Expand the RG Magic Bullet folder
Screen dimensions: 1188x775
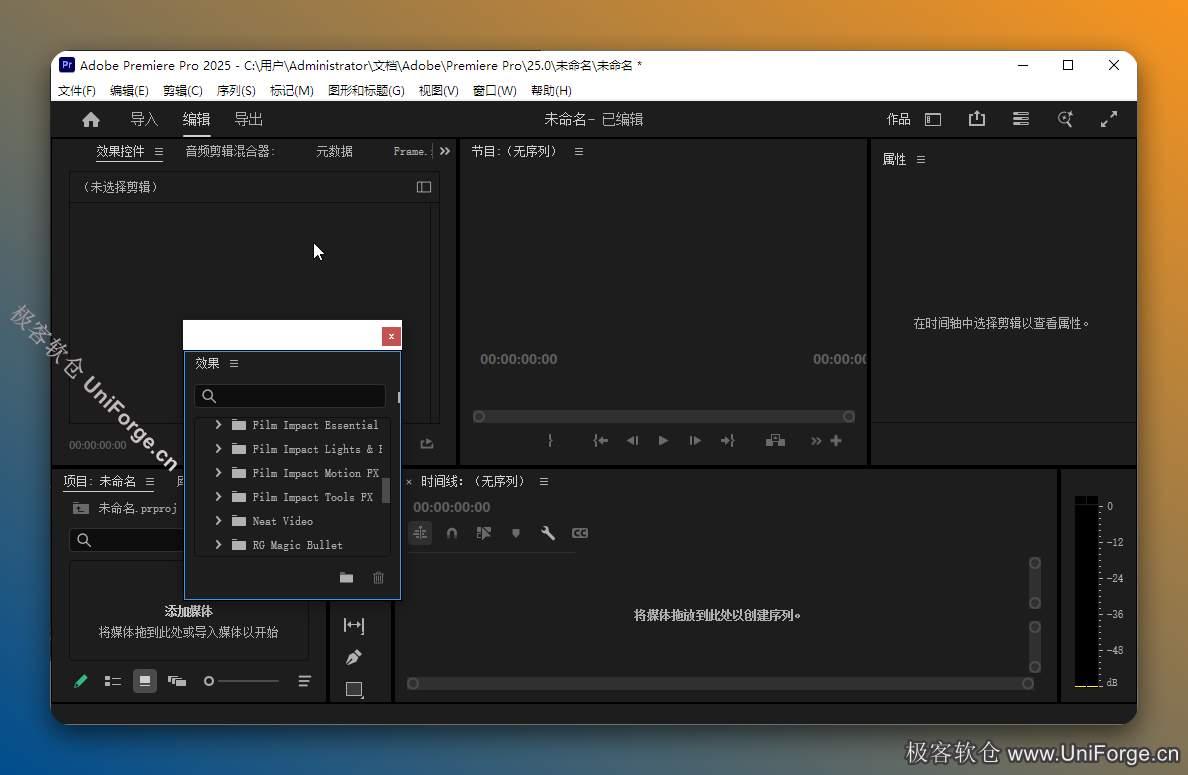[x=218, y=545]
